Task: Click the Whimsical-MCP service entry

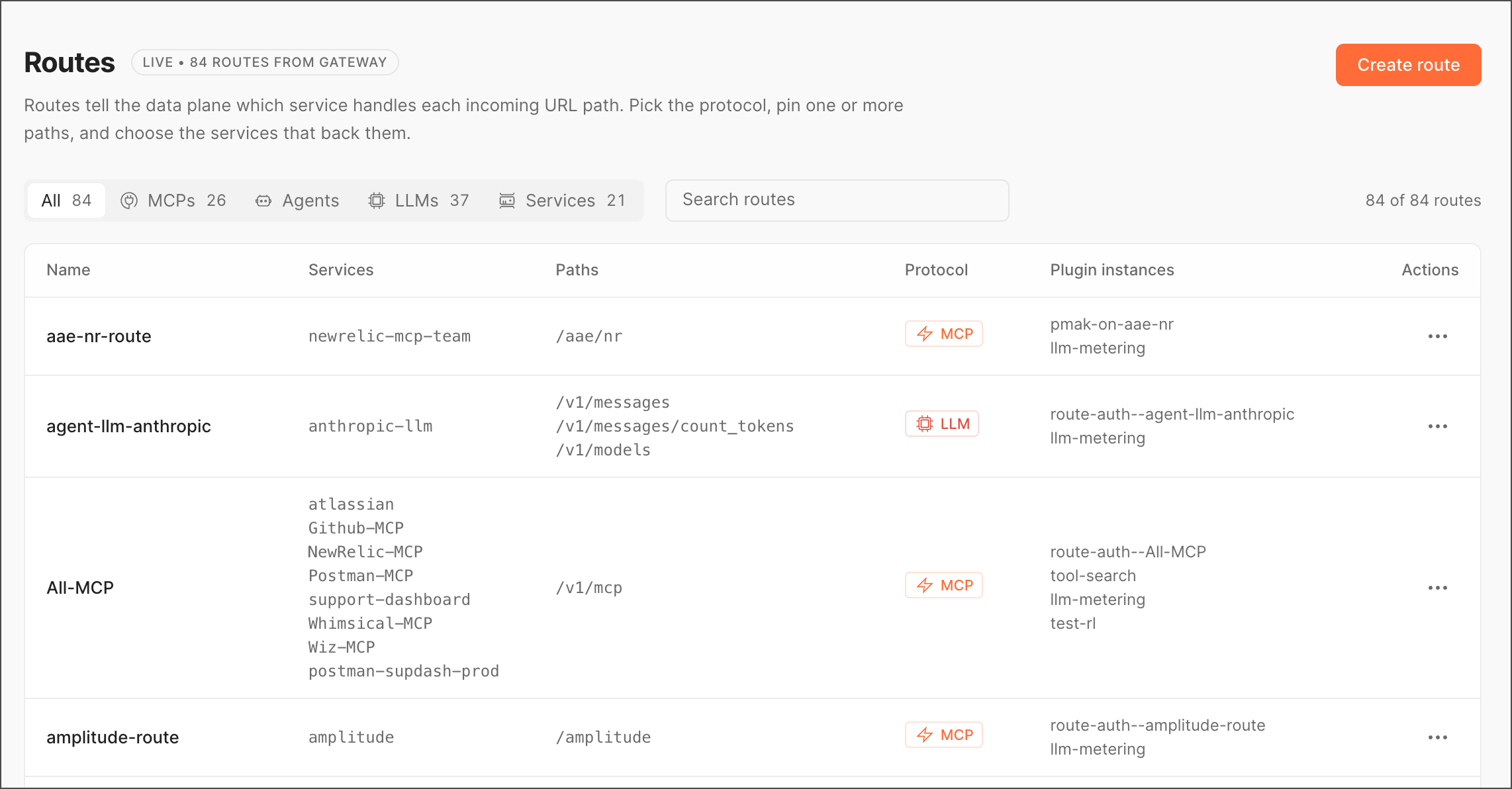Action: [x=370, y=624]
